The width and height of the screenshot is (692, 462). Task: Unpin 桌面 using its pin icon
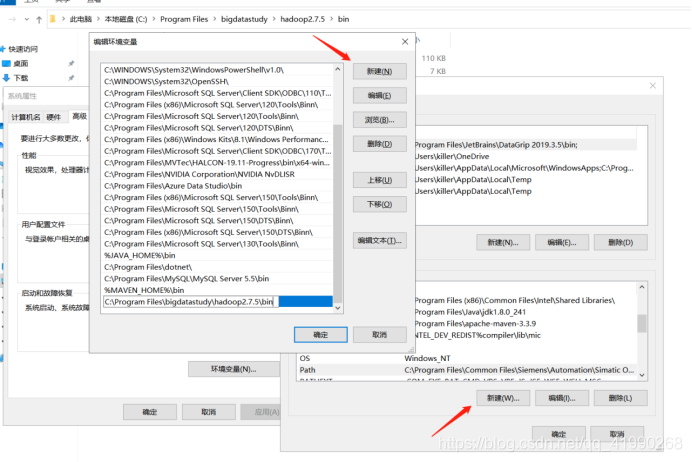pyautogui.click(x=71, y=64)
